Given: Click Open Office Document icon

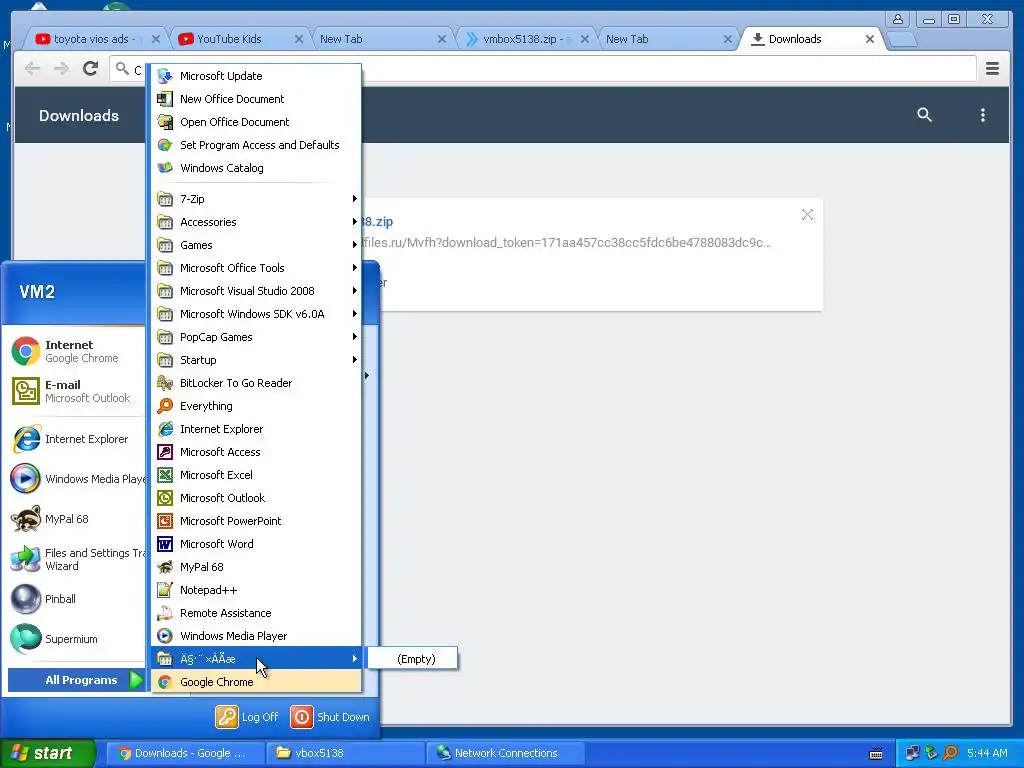Looking at the screenshot, I should point(165,122).
